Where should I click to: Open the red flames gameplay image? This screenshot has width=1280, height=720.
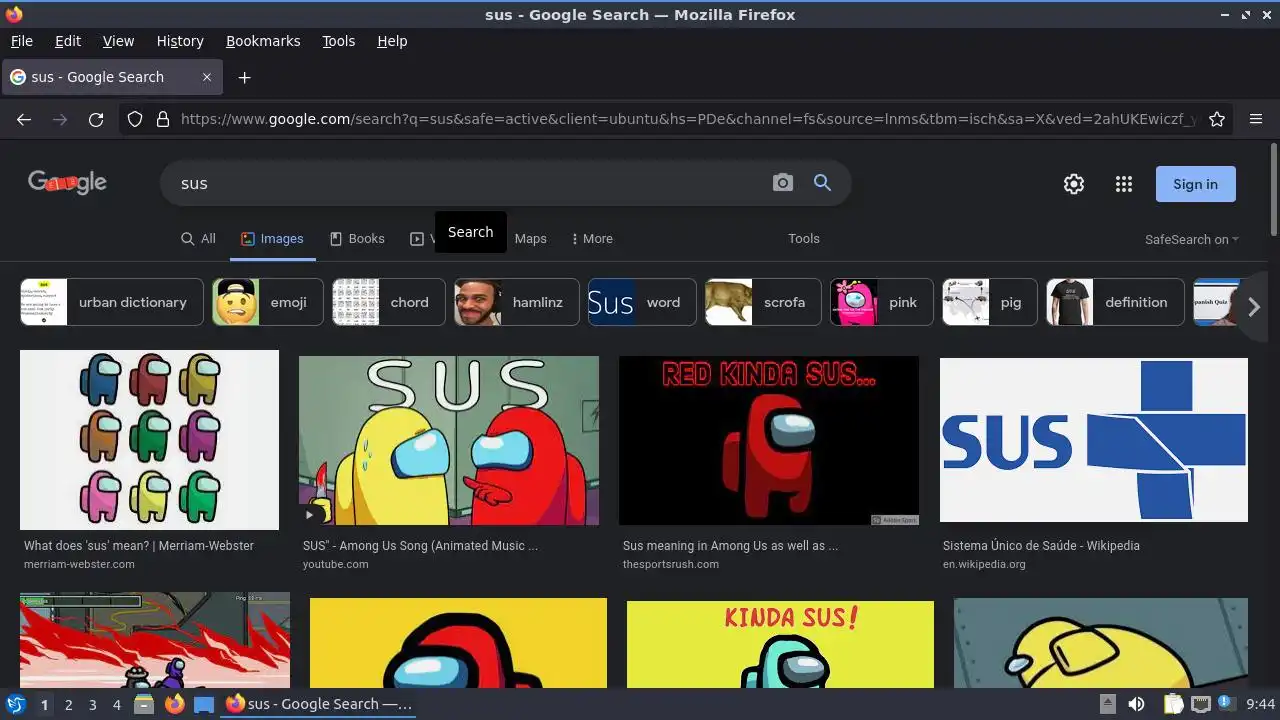point(155,640)
